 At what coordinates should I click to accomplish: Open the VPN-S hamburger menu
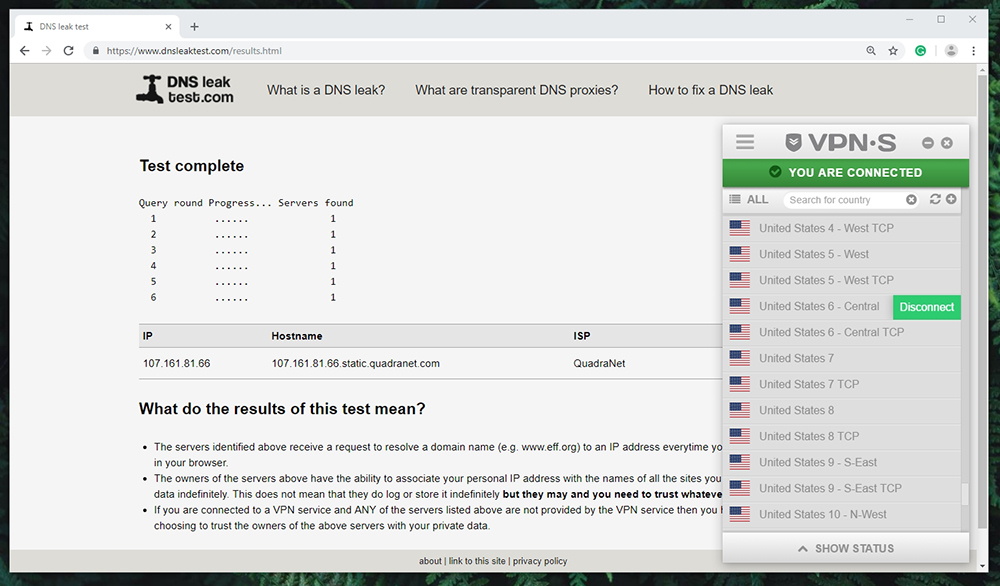(x=744, y=142)
